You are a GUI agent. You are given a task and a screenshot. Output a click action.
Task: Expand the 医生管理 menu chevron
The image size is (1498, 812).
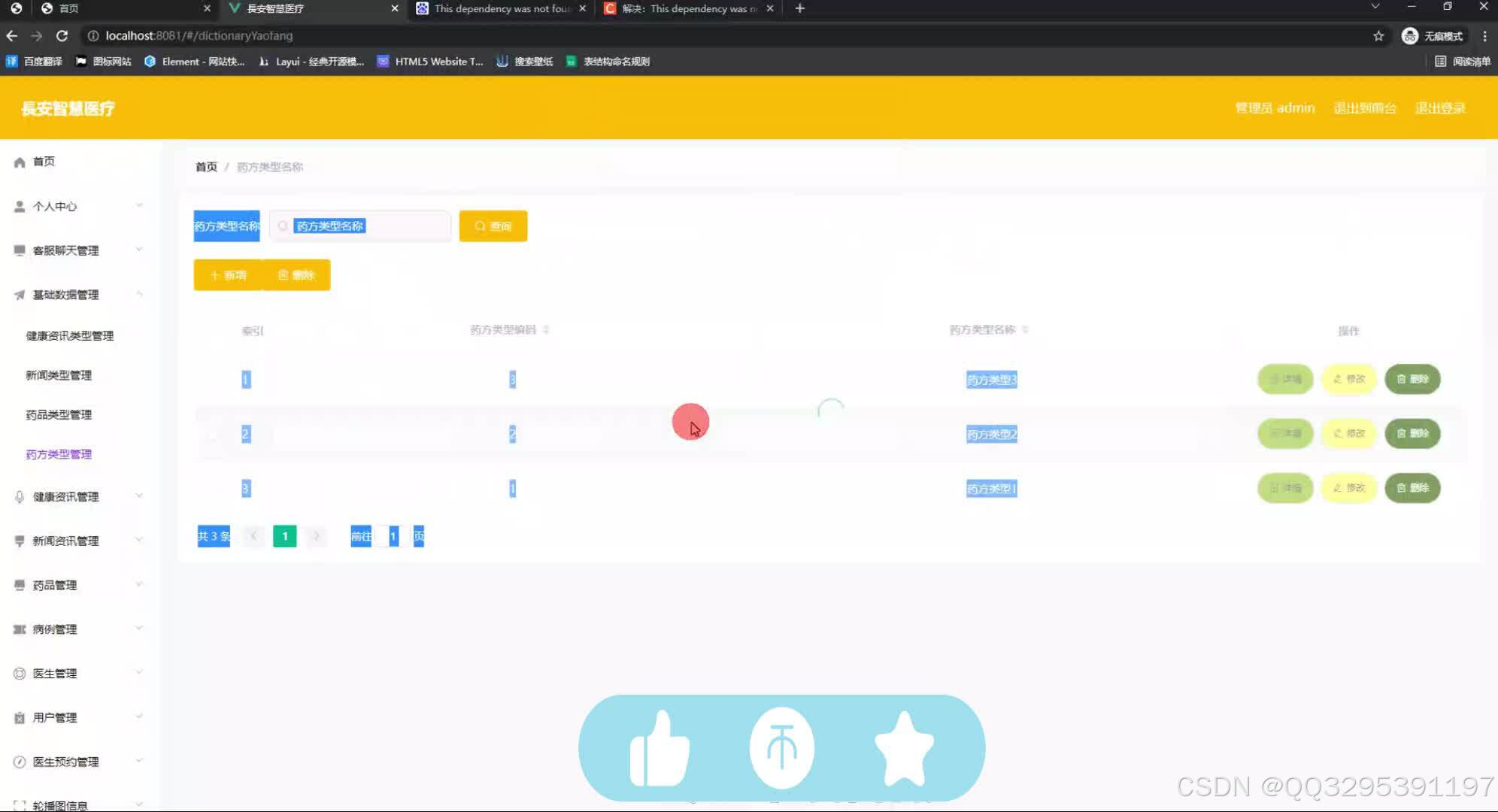(x=139, y=673)
